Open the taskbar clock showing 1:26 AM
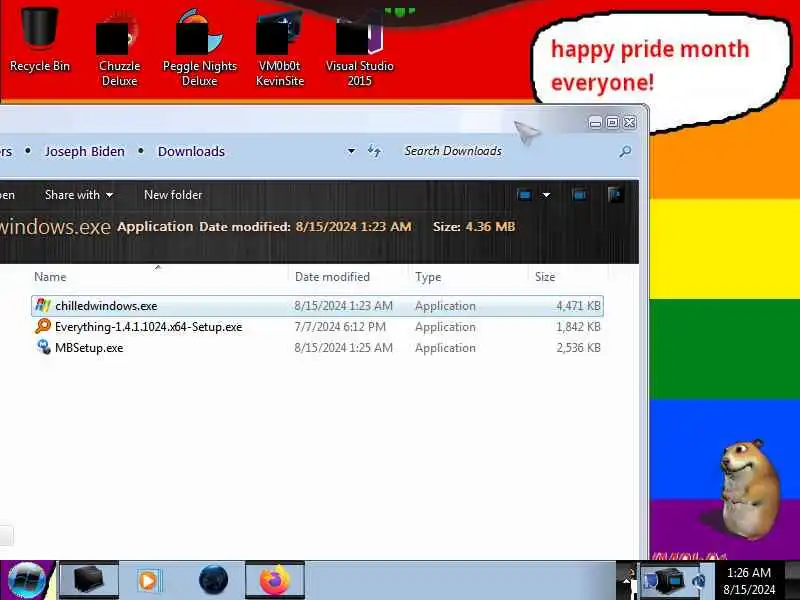 (748, 581)
